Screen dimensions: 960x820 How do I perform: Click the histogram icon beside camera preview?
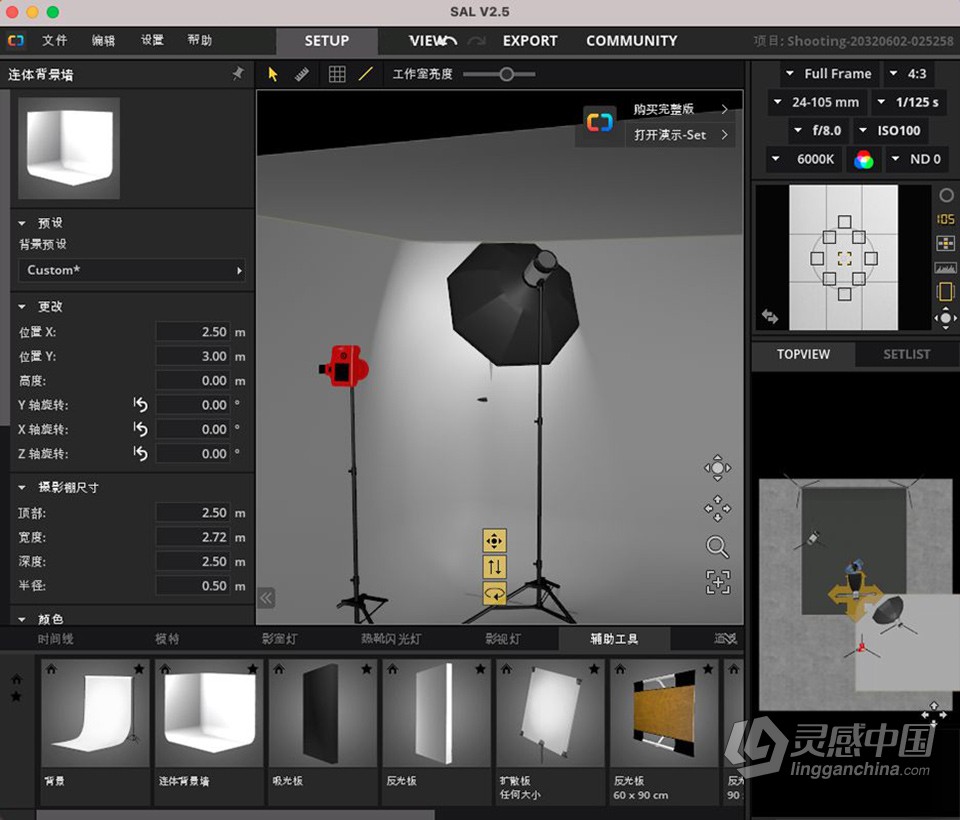coord(945,267)
